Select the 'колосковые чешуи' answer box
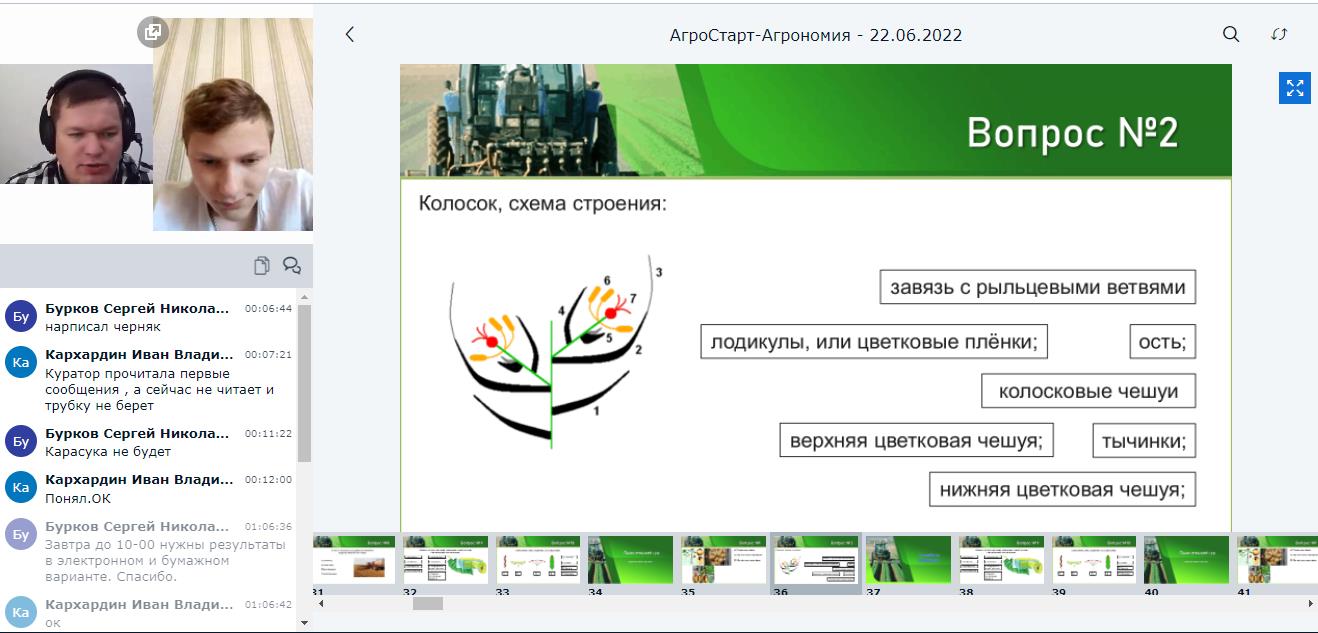 [x=1088, y=391]
